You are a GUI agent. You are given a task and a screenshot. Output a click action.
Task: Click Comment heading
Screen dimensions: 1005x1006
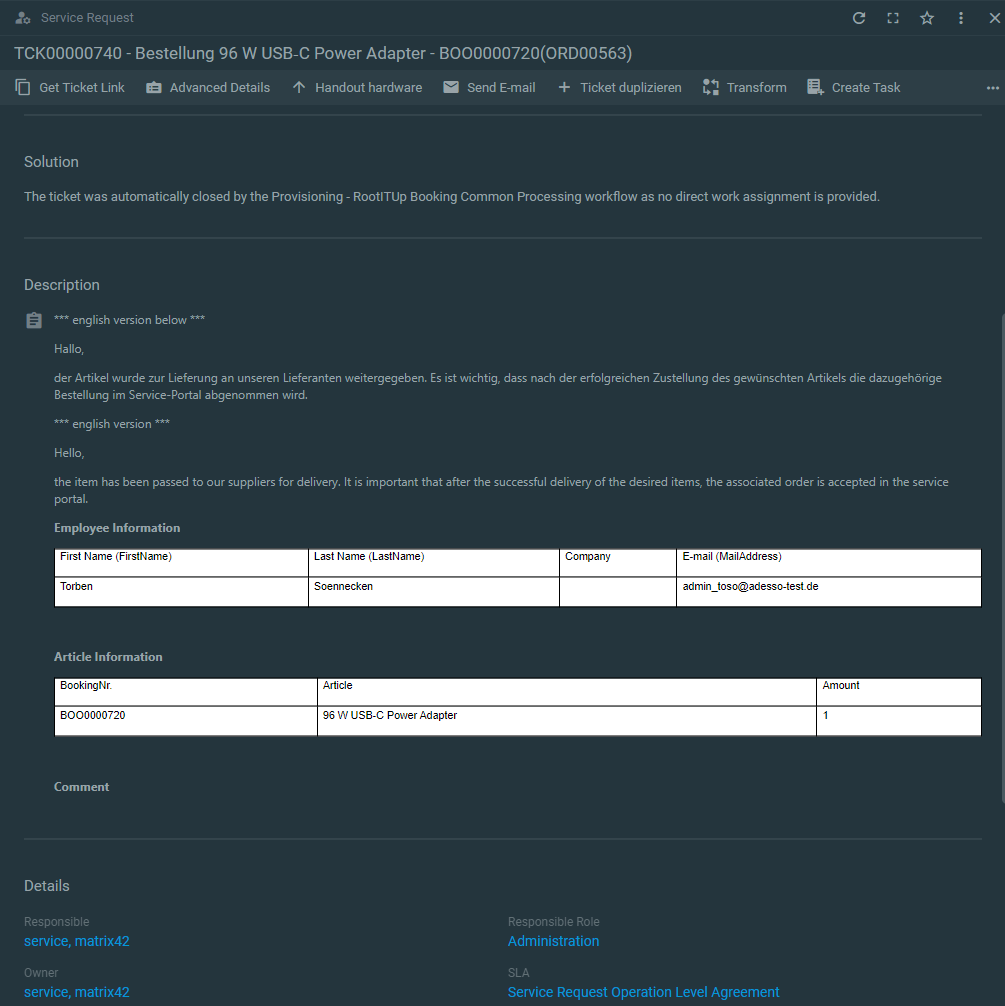[x=82, y=787]
